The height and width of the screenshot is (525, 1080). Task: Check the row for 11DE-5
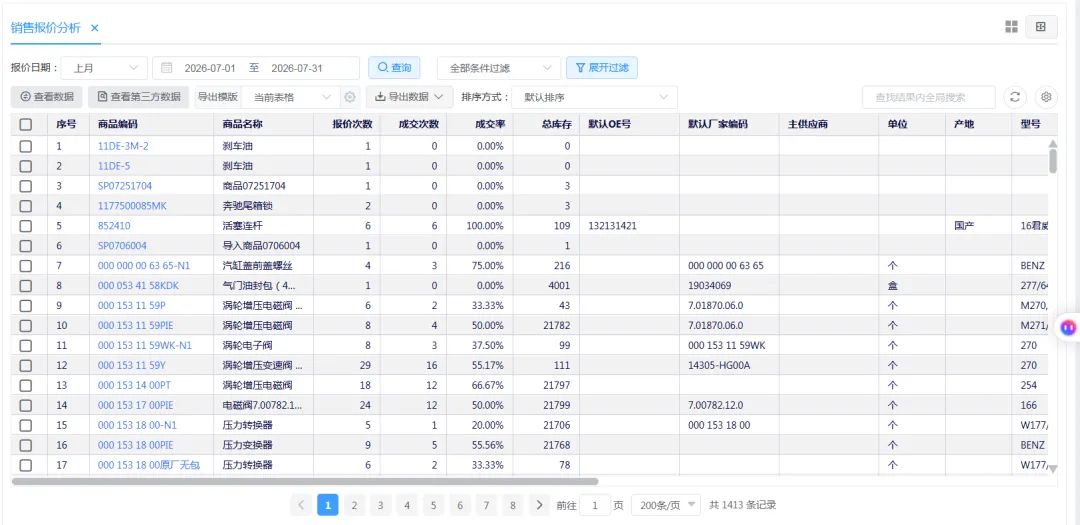(x=25, y=166)
